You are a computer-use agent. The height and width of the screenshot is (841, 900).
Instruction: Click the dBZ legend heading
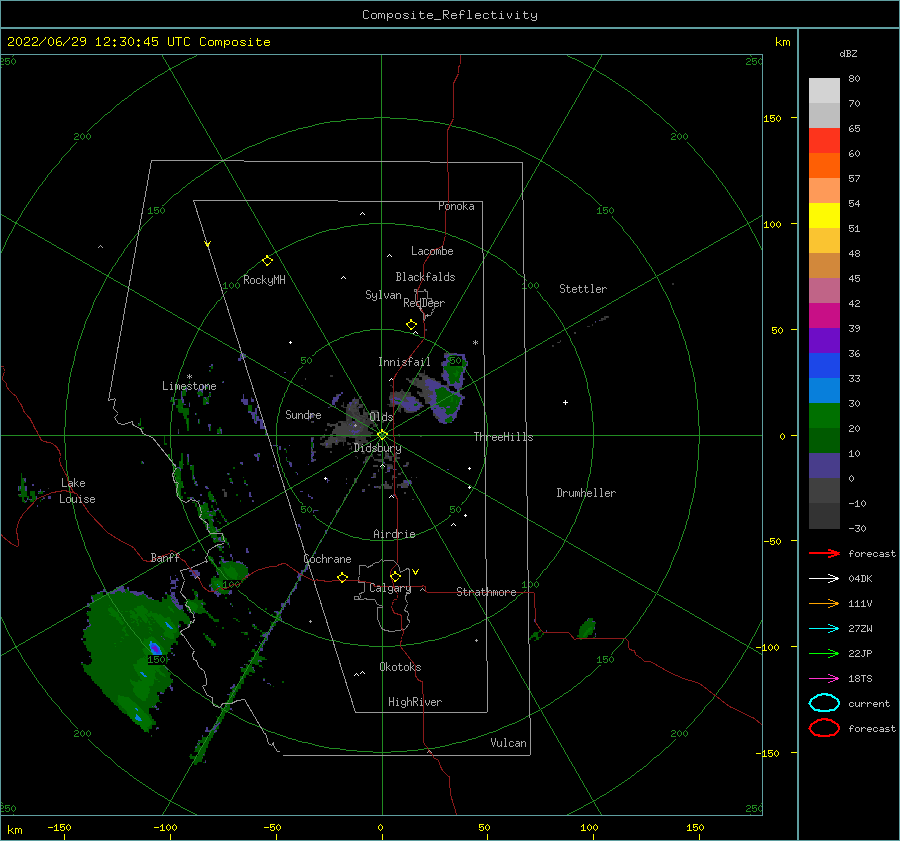pyautogui.click(x=848, y=53)
